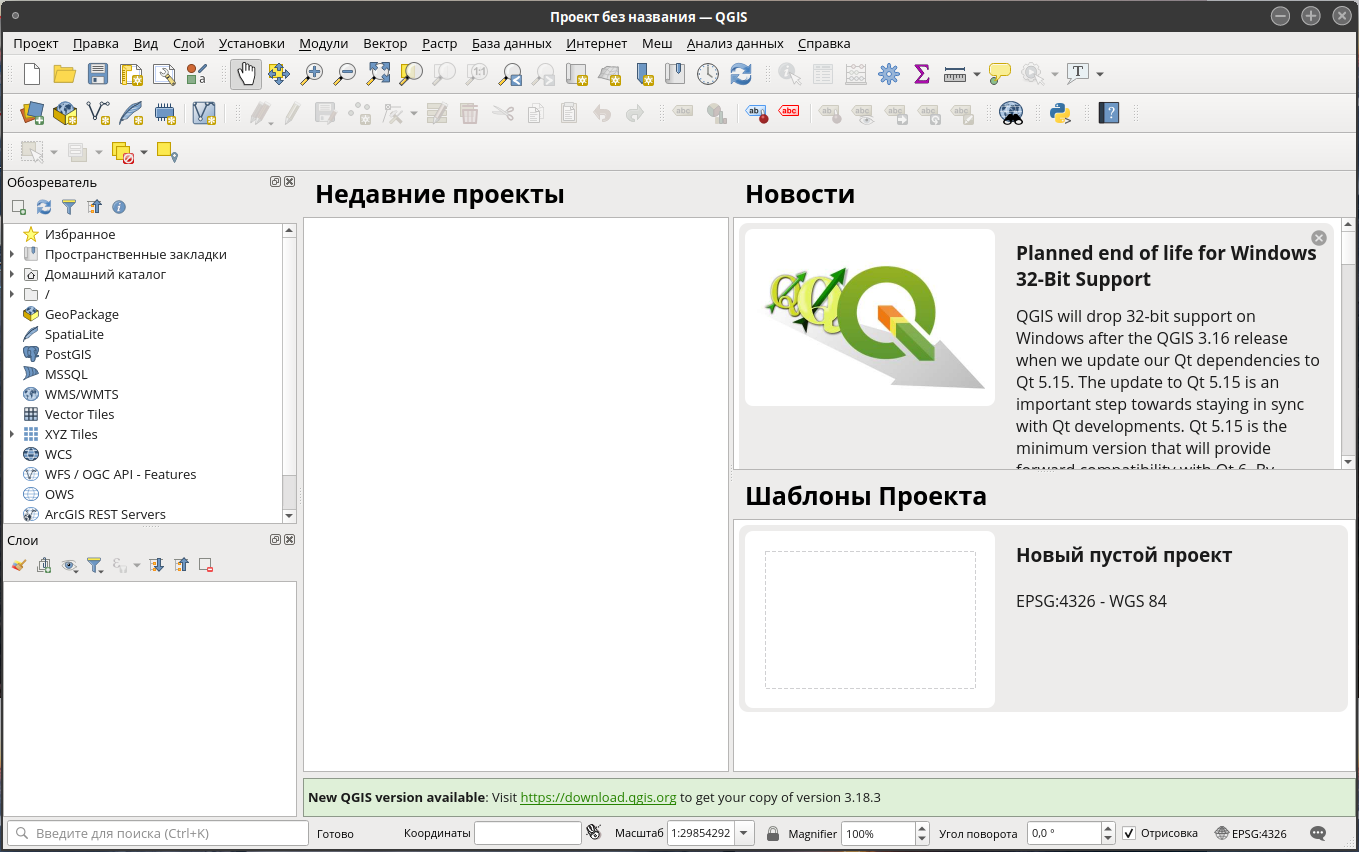Viewport: 1359px width, 852px height.
Task: Create a new temporary scratch layer icon
Action: coord(164,113)
